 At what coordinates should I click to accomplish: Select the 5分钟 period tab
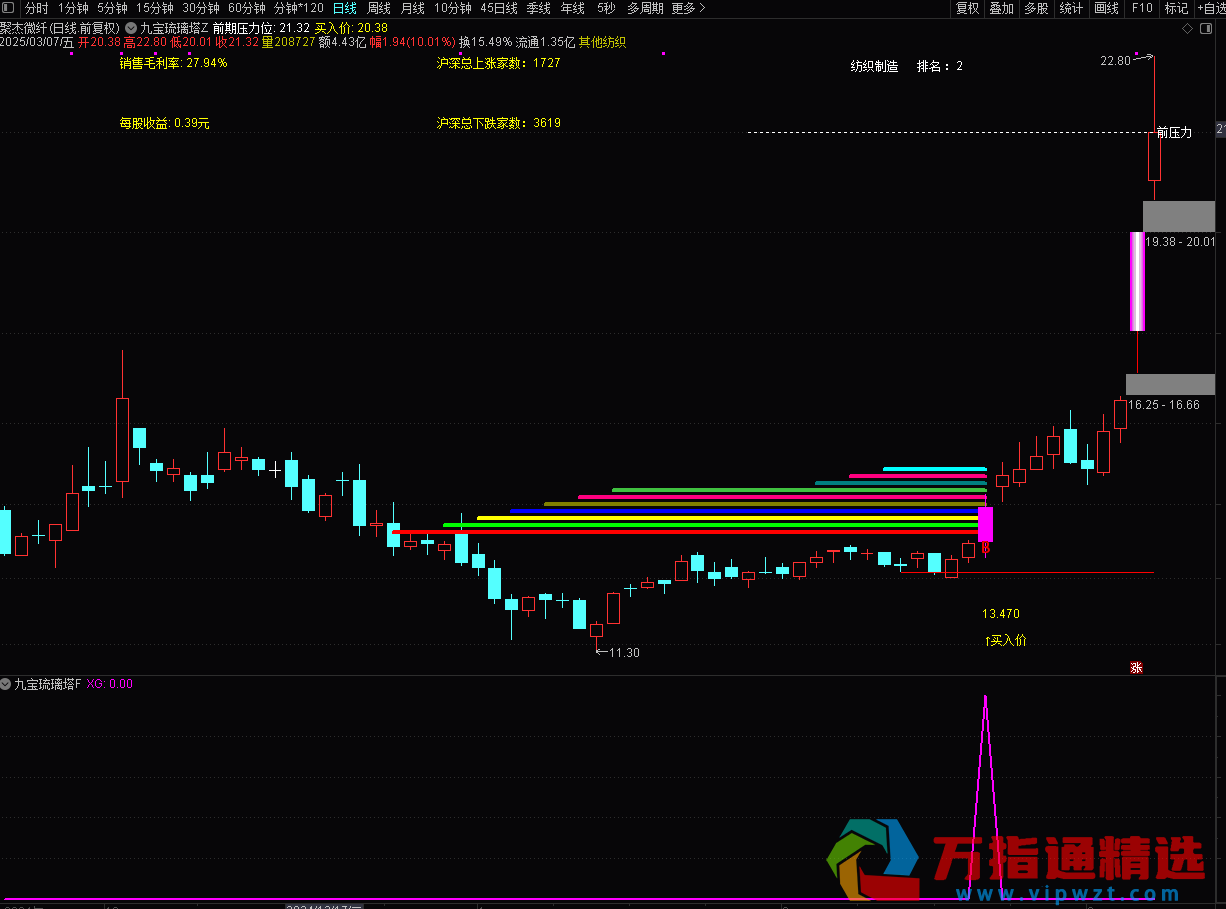tap(112, 8)
